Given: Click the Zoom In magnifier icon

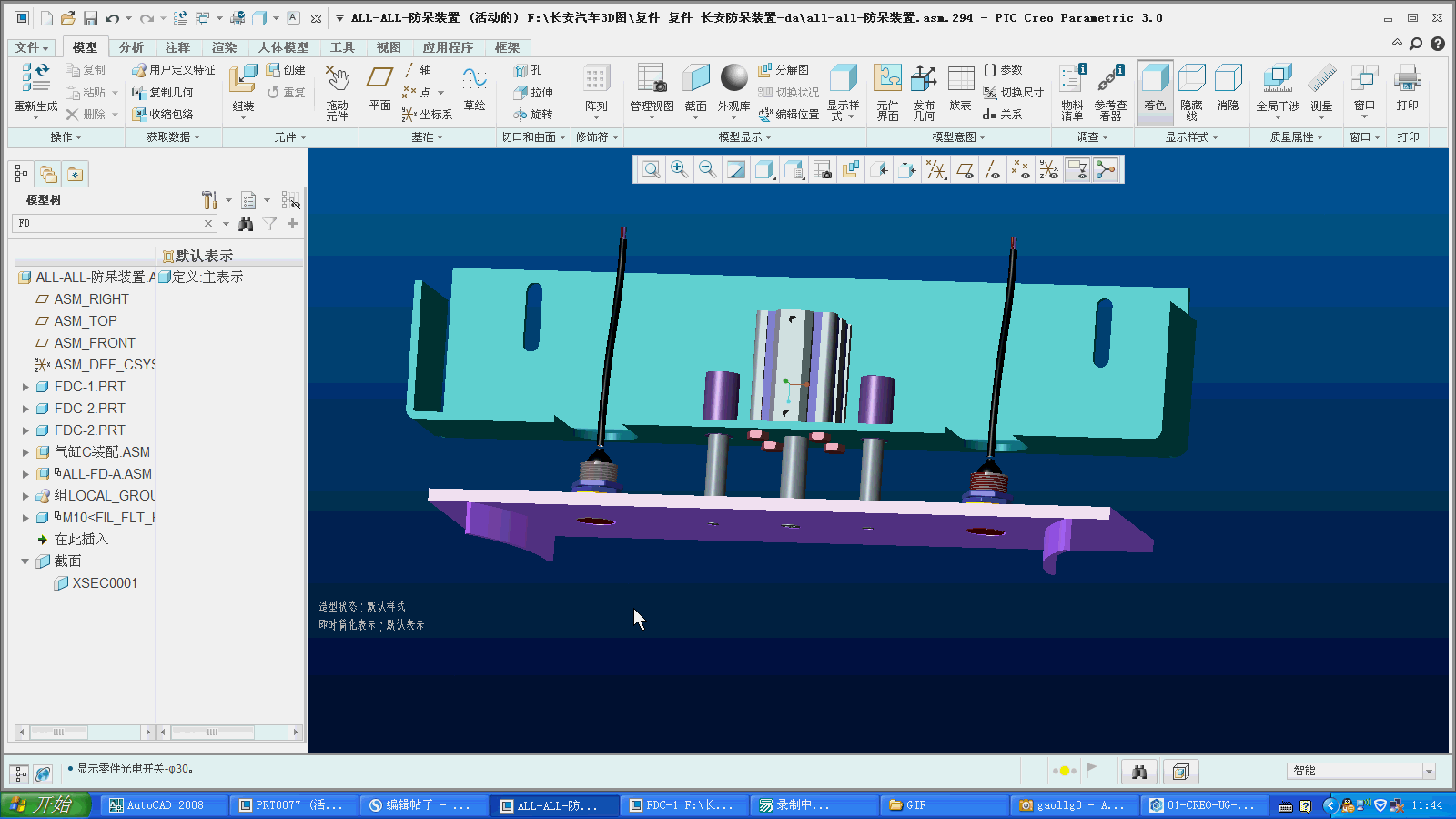Looking at the screenshot, I should [x=679, y=169].
